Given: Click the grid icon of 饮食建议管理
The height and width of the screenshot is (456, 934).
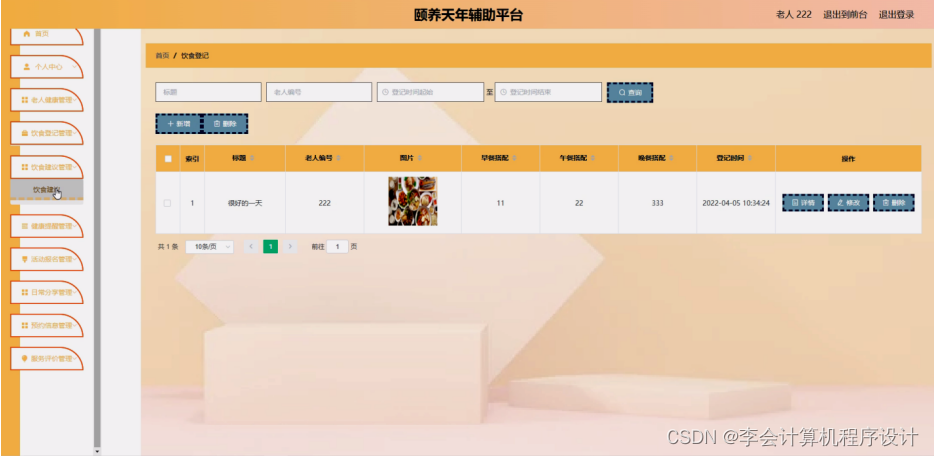Looking at the screenshot, I should click(25, 167).
